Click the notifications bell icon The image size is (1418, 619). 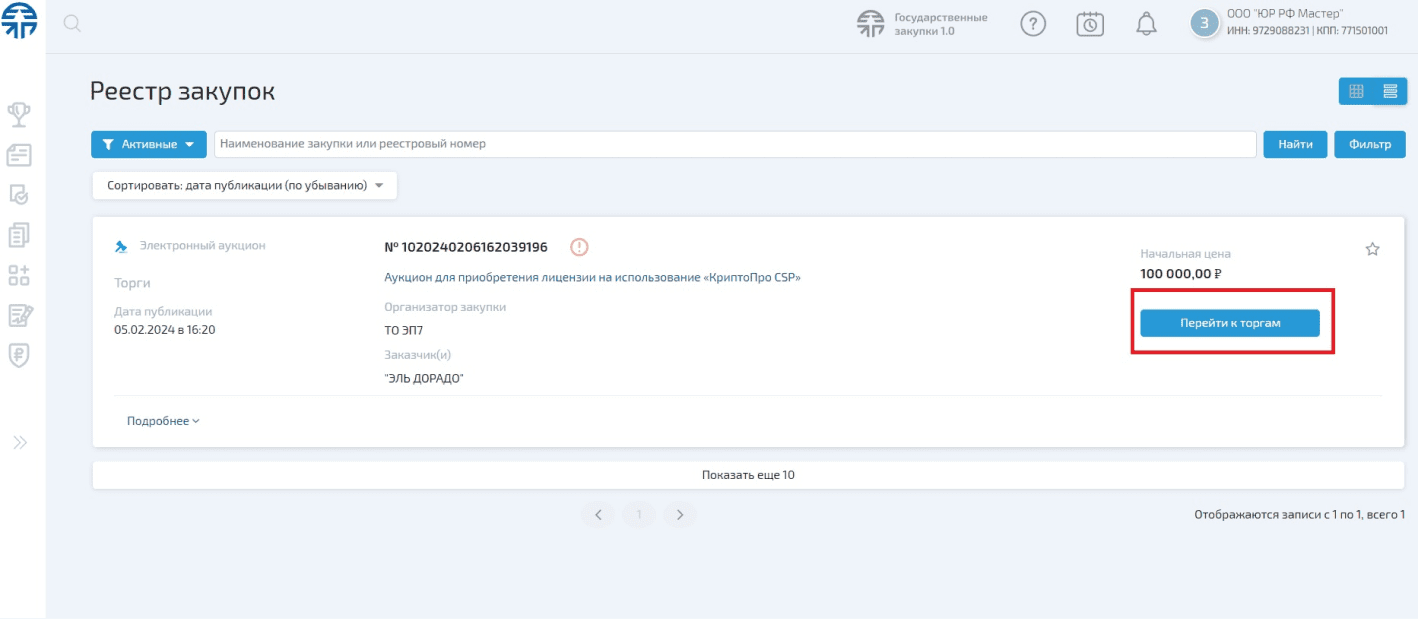tap(1146, 25)
